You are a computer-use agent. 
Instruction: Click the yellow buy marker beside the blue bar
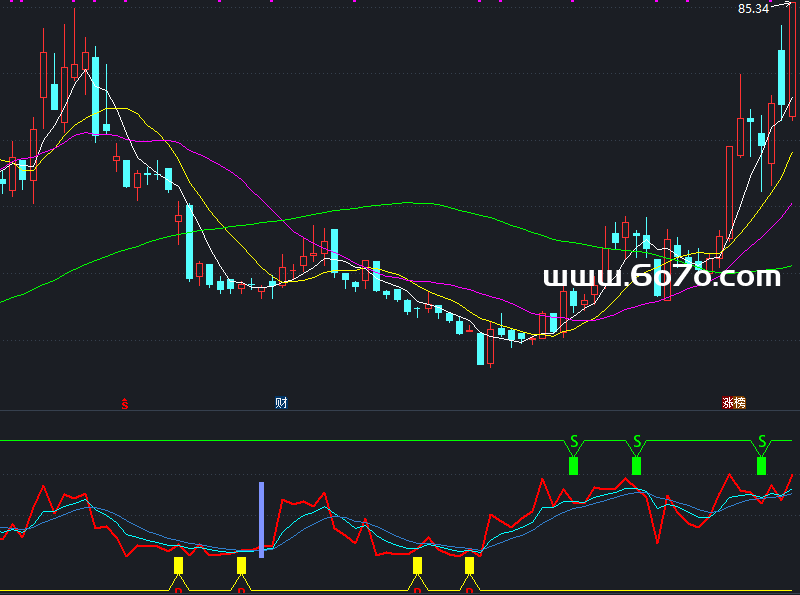(241, 566)
